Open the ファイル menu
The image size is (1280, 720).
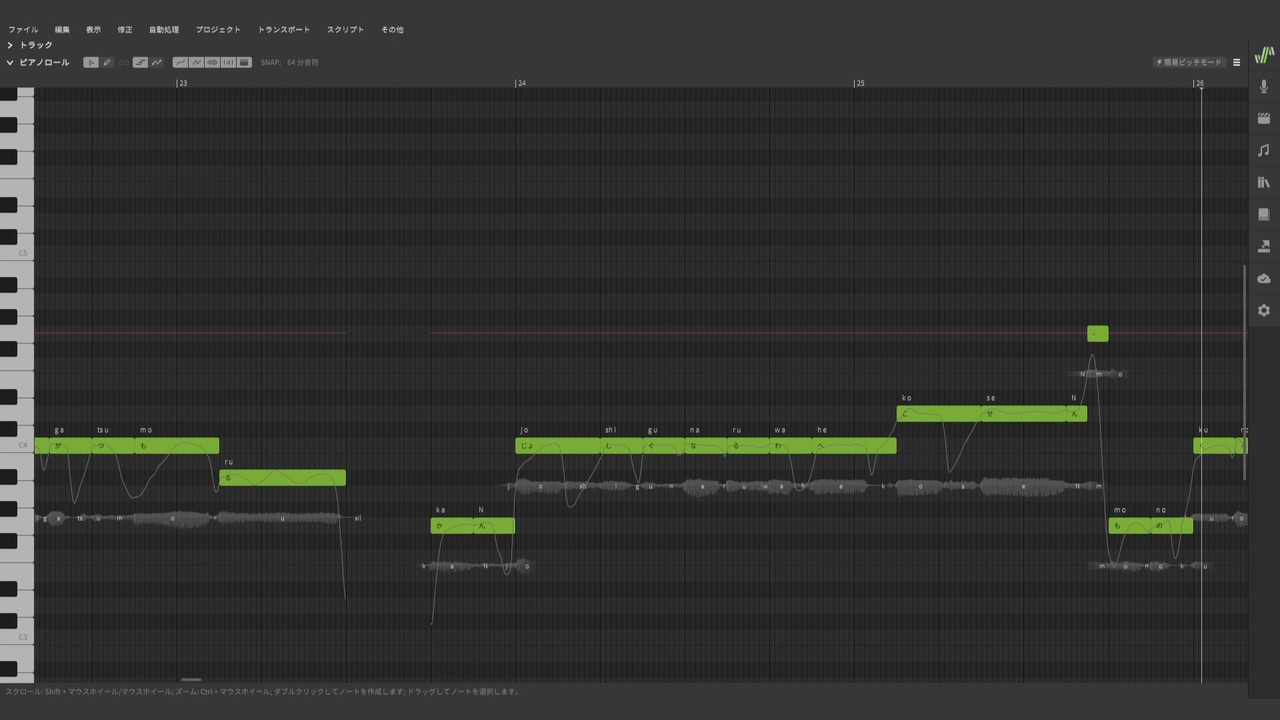pos(23,30)
